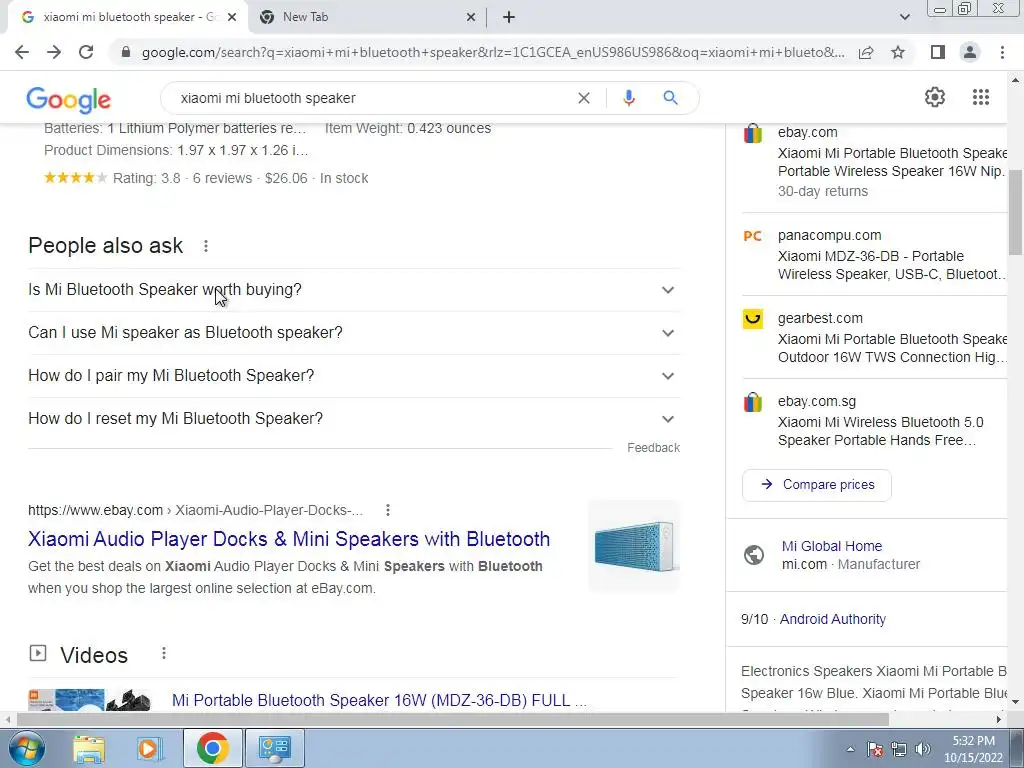The height and width of the screenshot is (768, 1024).
Task: Open Mi Global Home link
Action: pyautogui.click(x=831, y=546)
